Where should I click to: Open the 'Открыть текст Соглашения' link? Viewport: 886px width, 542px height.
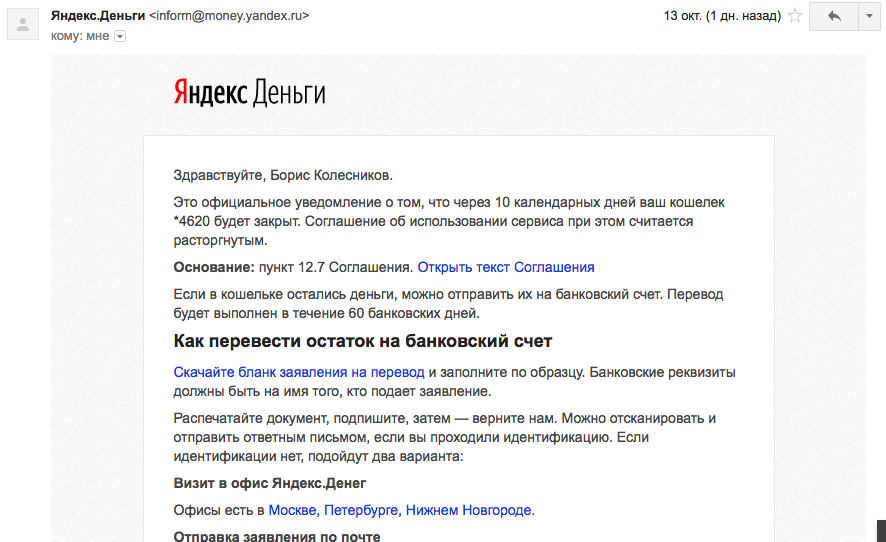coord(506,267)
